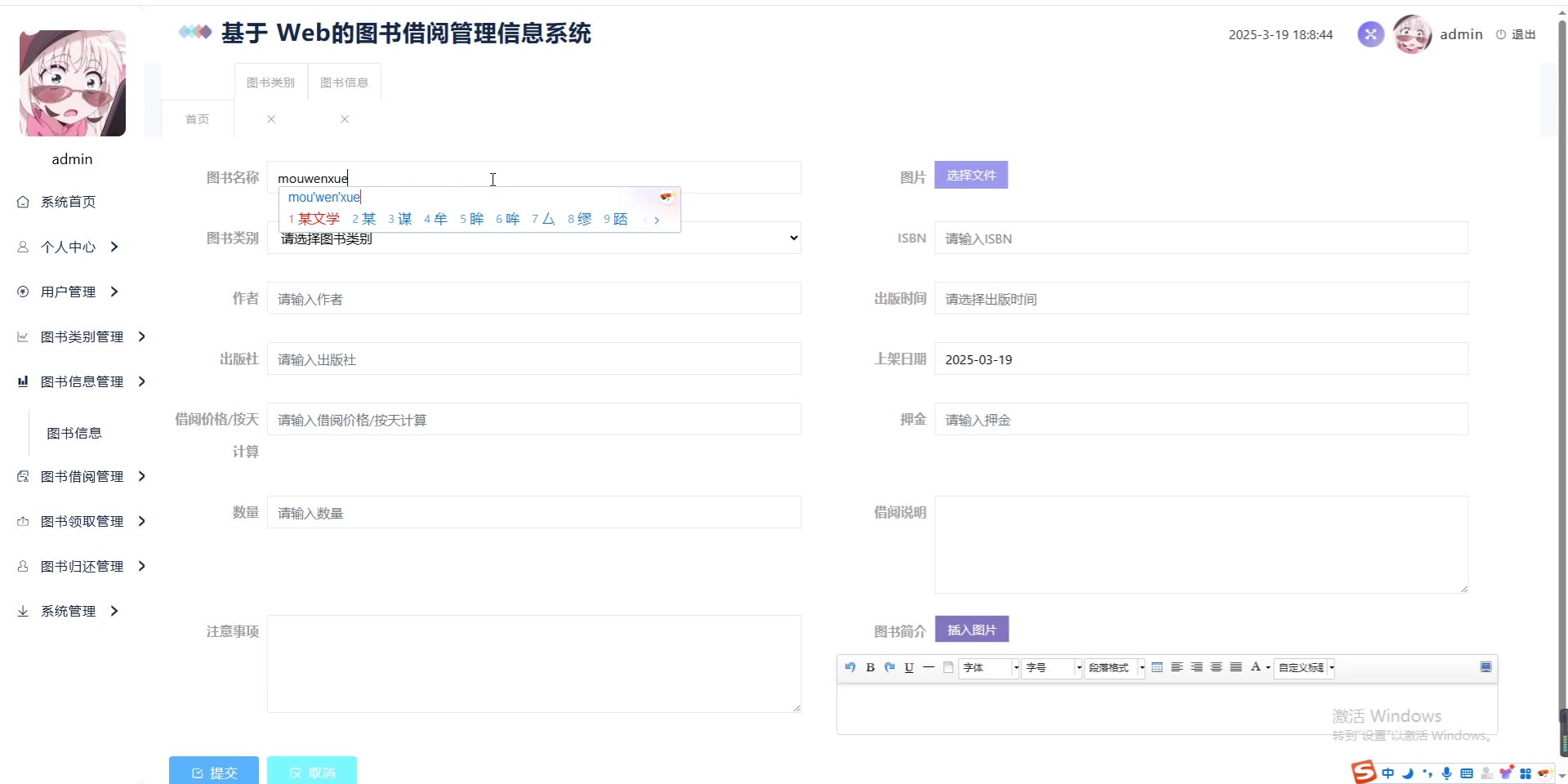Show the next page of IME candidates
Viewport: 1568px width, 784px height.
point(657,220)
